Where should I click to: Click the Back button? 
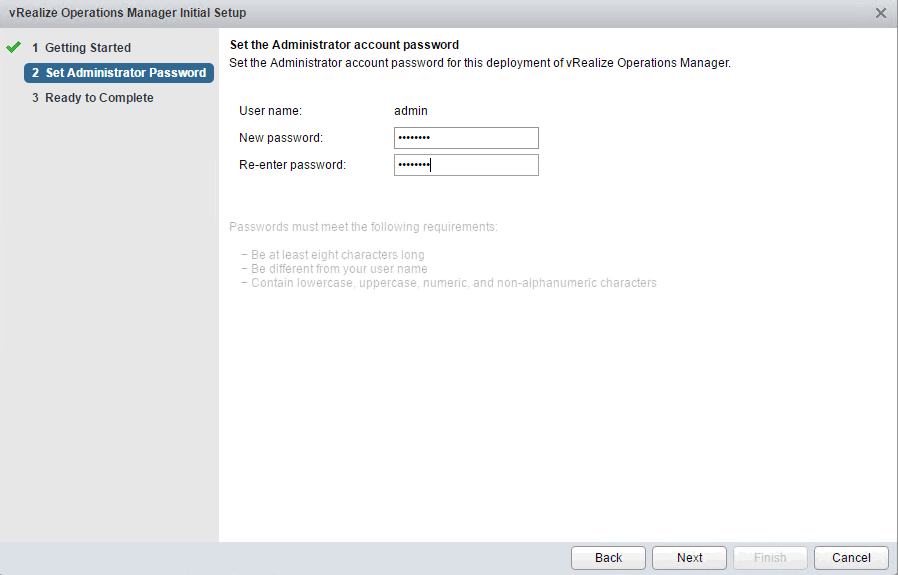point(608,557)
